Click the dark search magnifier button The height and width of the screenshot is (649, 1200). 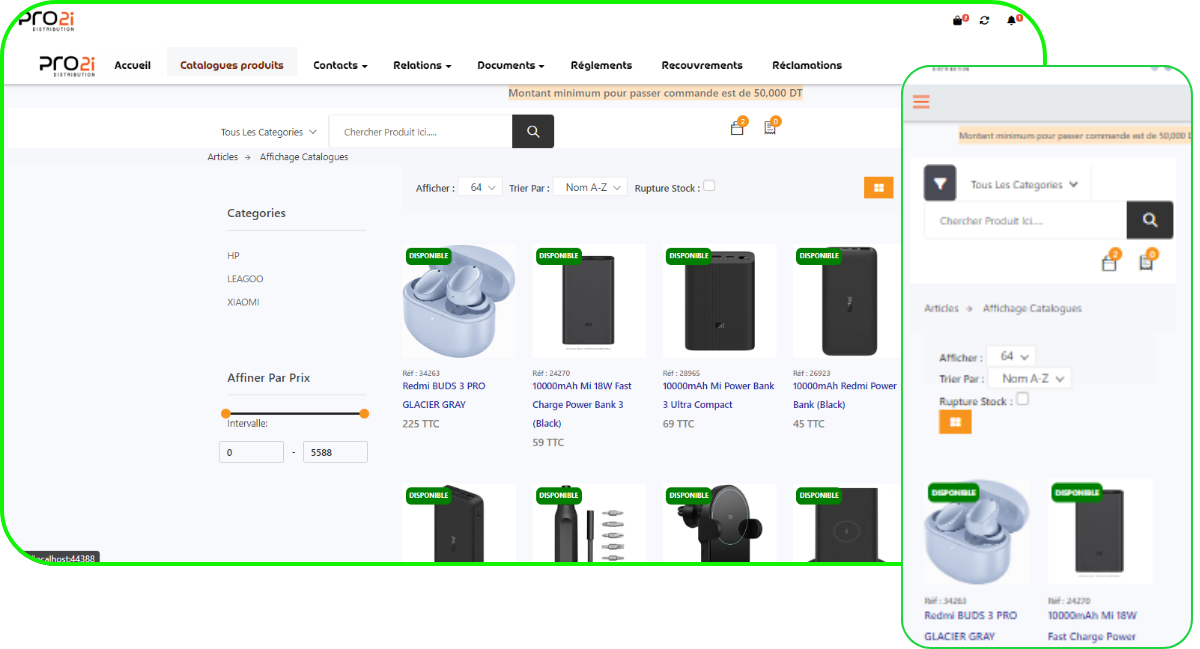pyautogui.click(x=532, y=131)
